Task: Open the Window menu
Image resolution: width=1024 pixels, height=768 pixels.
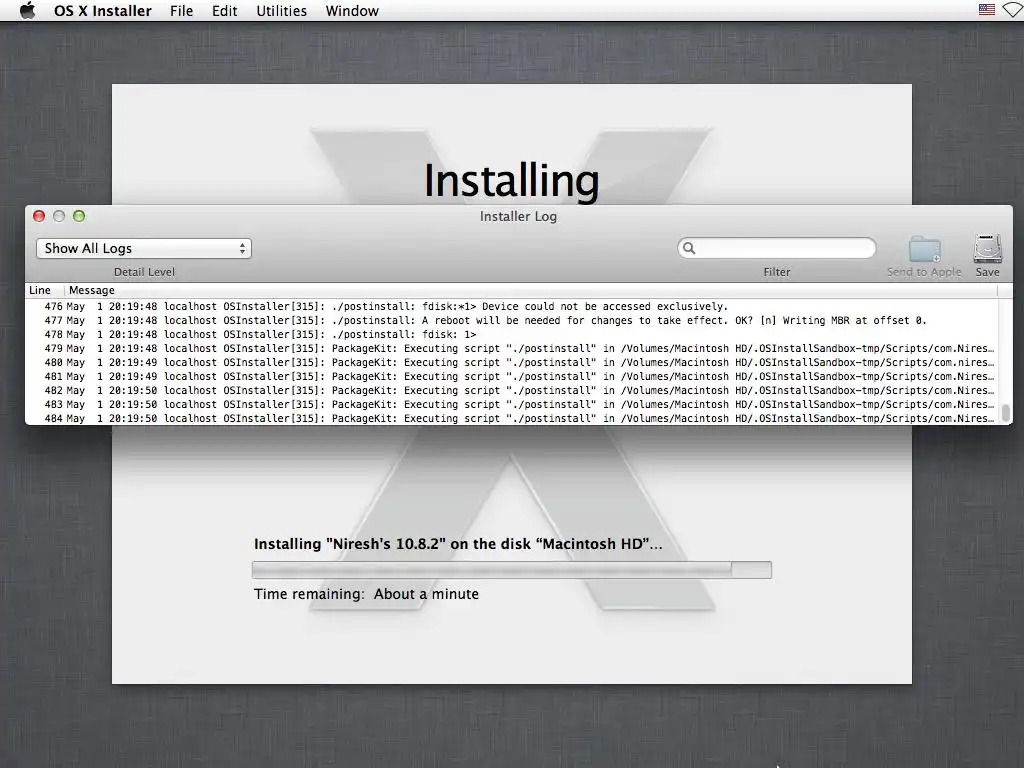Action: point(352,11)
